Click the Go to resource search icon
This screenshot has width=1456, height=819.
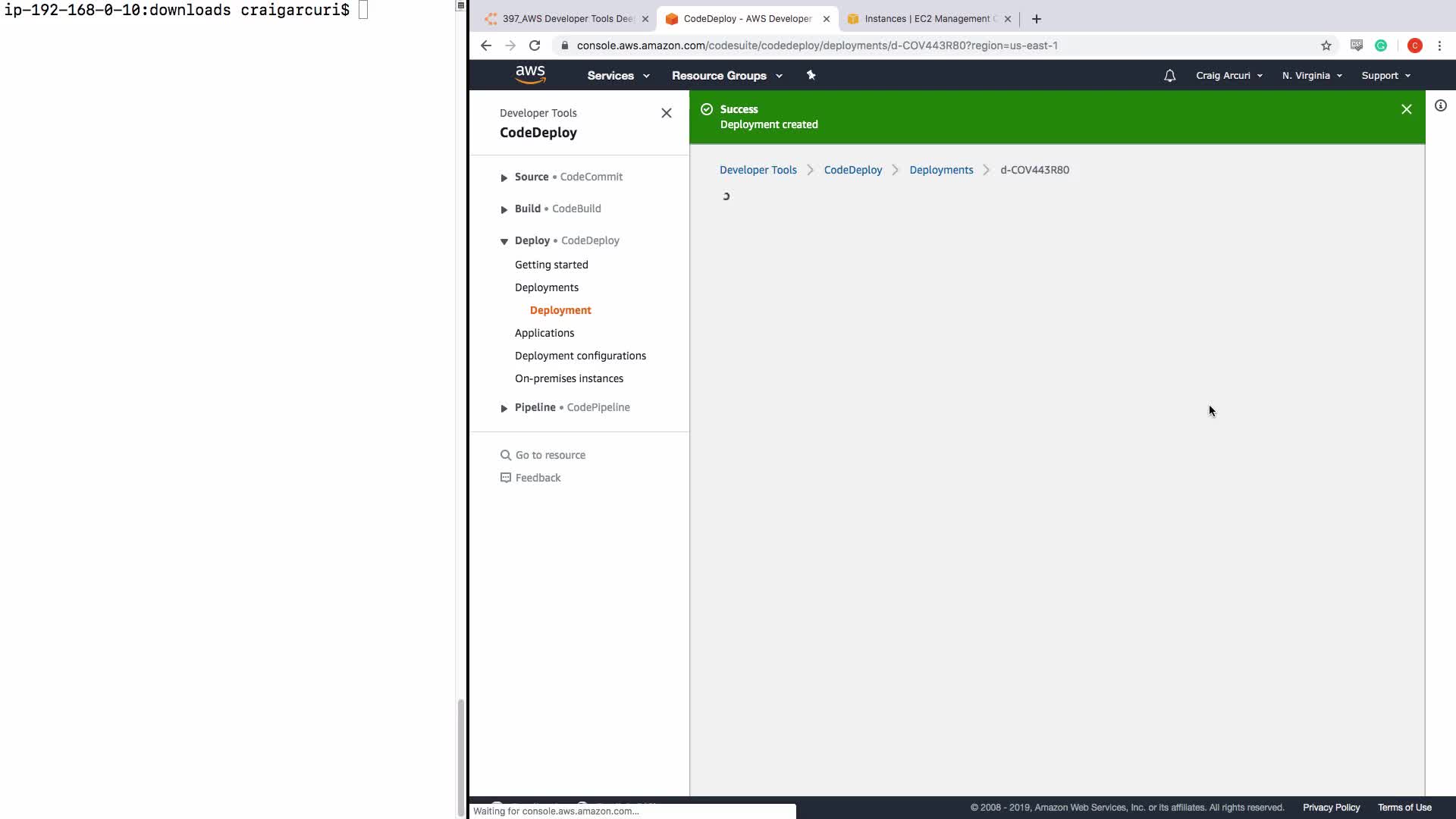[505, 455]
